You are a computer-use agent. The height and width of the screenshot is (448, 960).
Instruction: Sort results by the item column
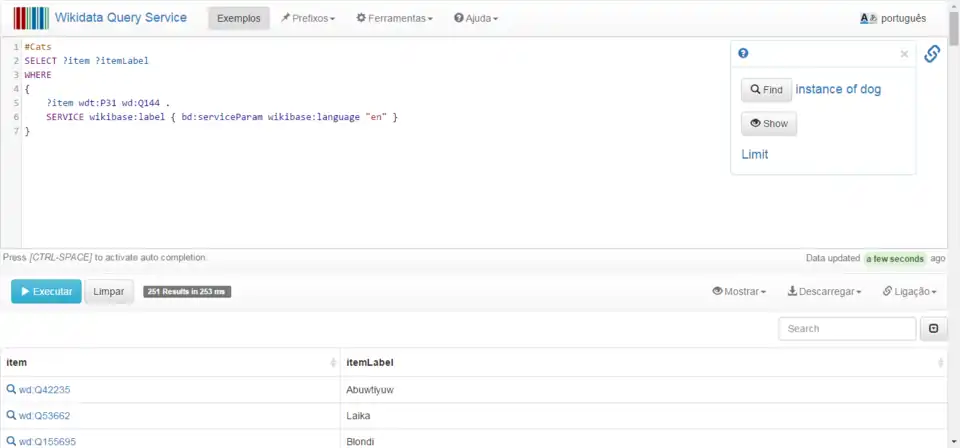333,362
